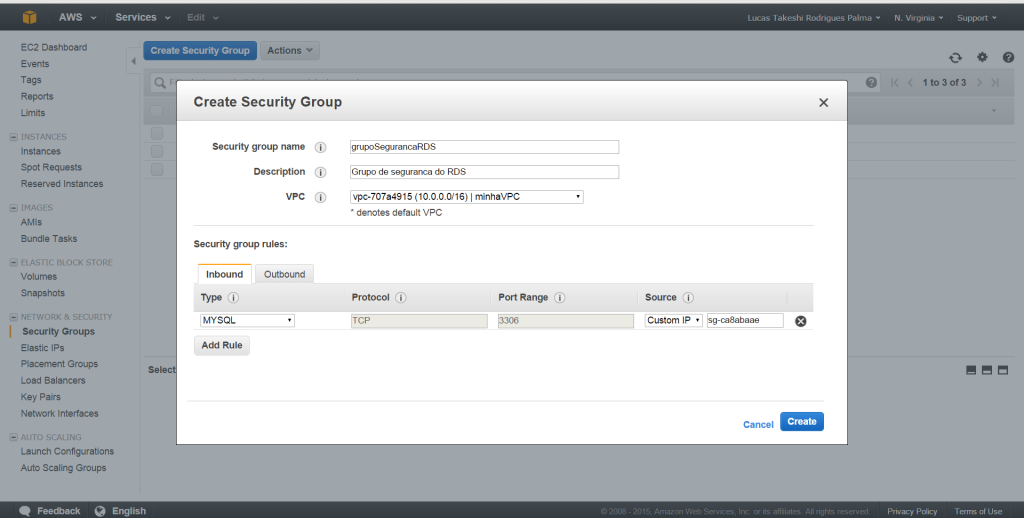Viewport: 1024px width, 518px height.
Task: Open the settings gear icon
Action: tap(982, 58)
